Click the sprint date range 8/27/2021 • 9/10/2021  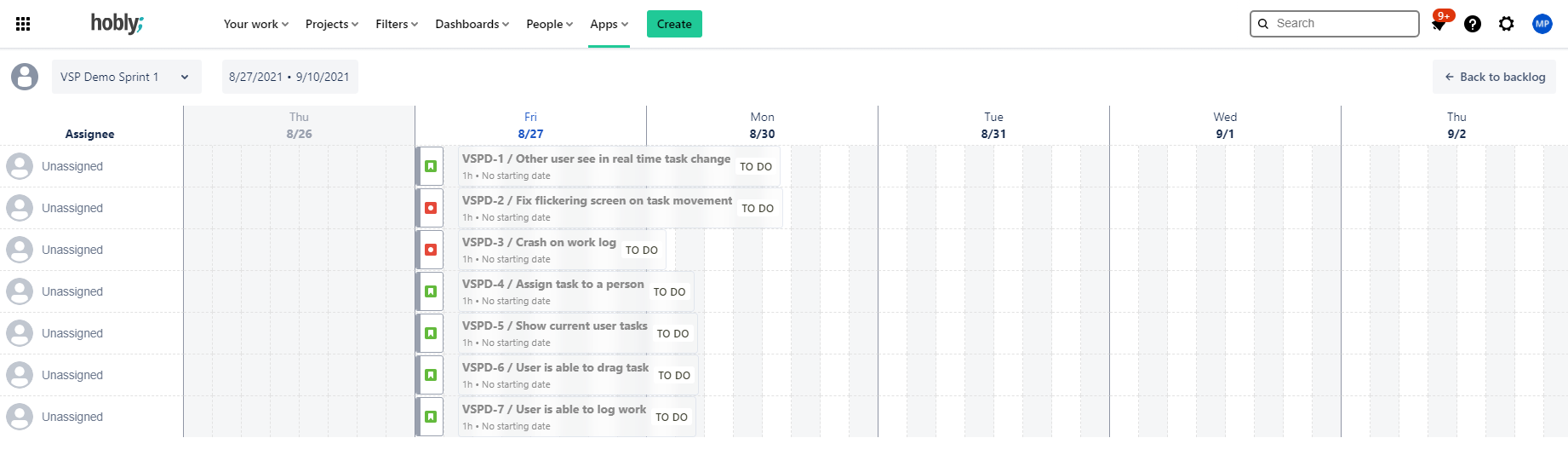(x=289, y=77)
